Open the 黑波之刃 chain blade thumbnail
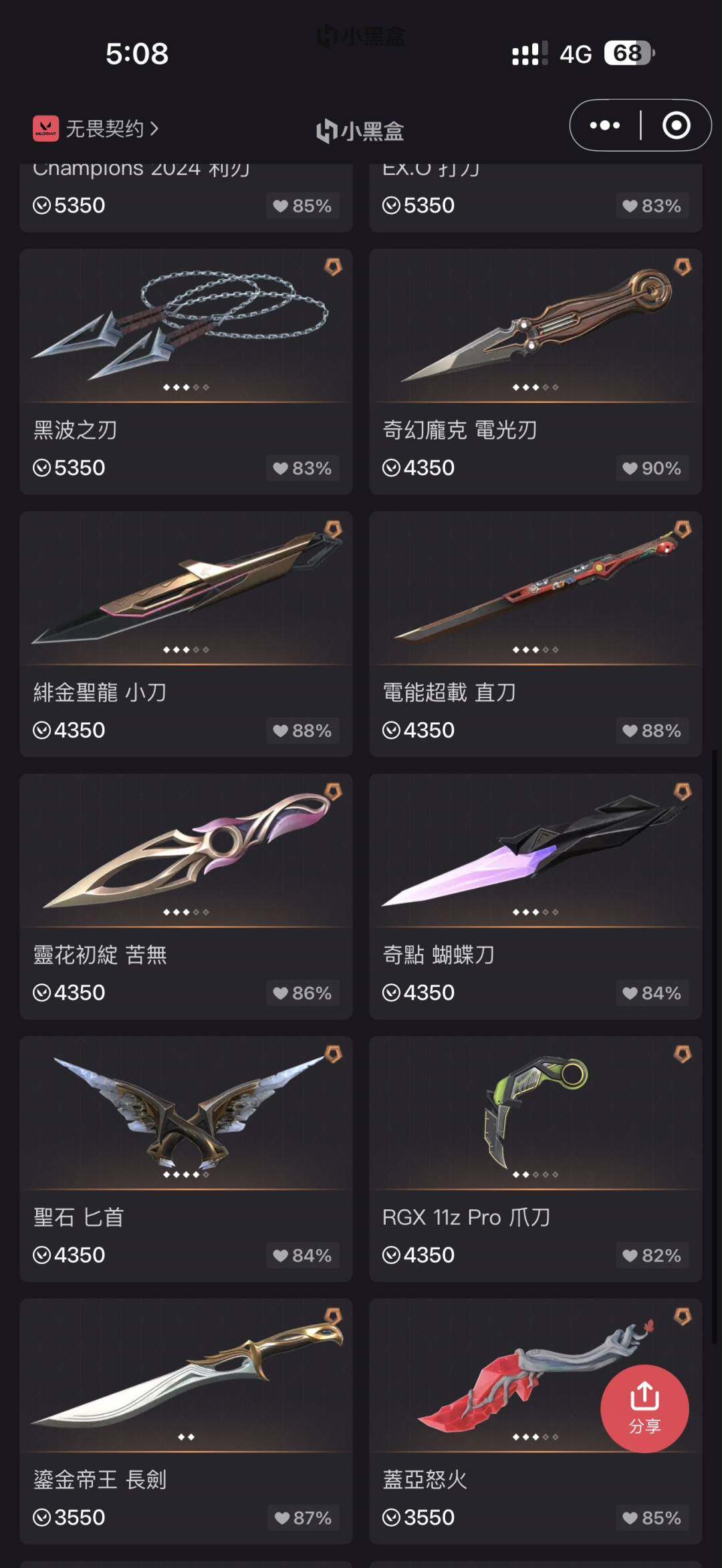This screenshot has width=722, height=1568. (x=186, y=326)
